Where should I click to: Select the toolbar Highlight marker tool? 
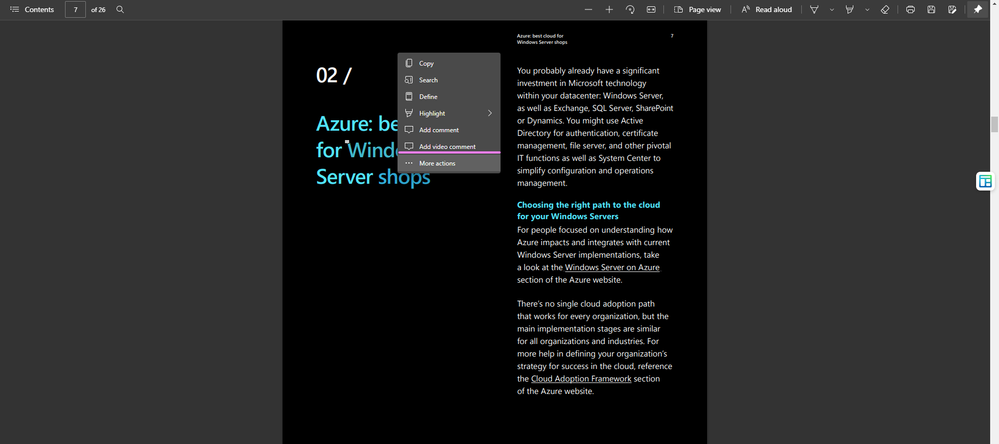pyautogui.click(x=849, y=10)
